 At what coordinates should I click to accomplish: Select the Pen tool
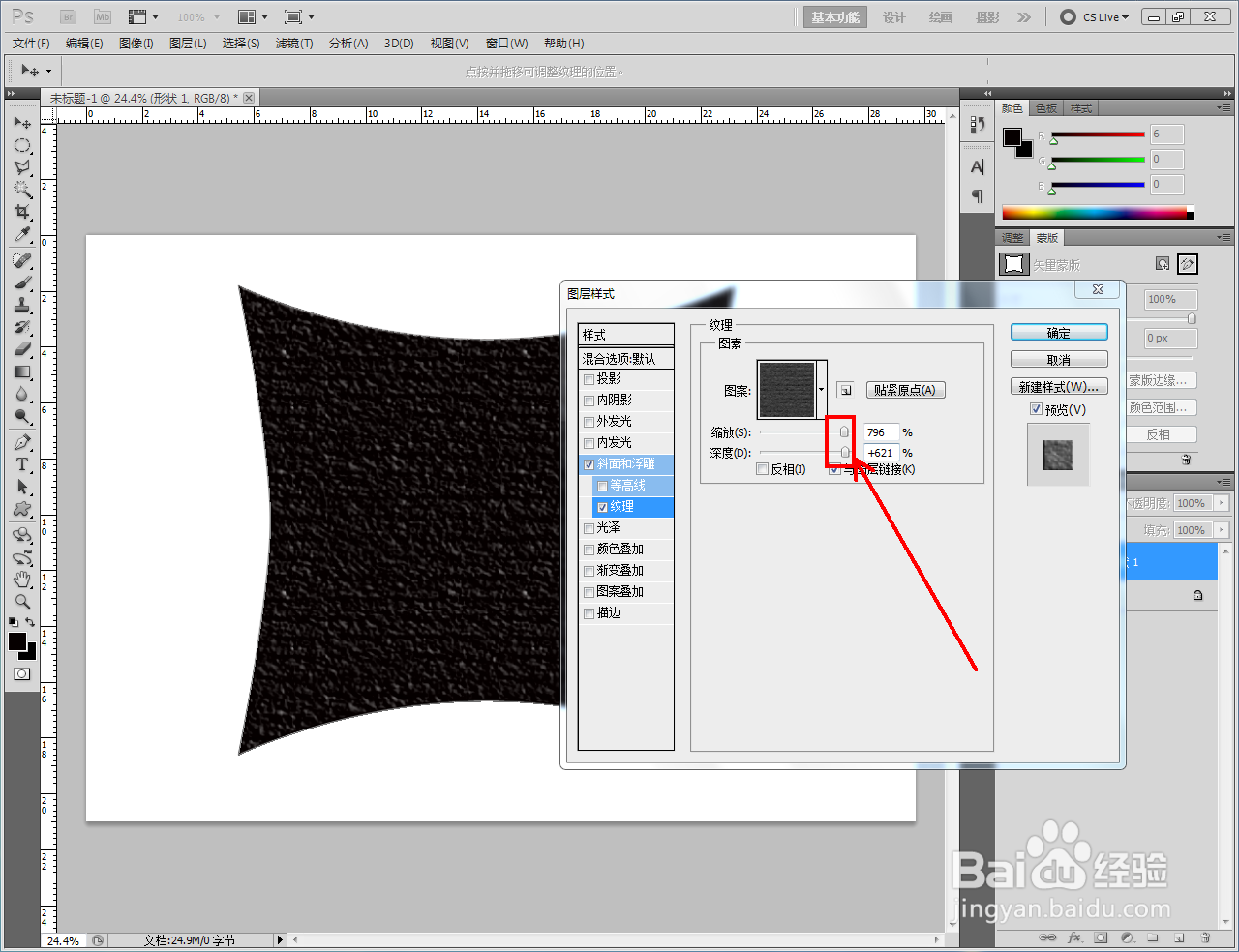22,442
